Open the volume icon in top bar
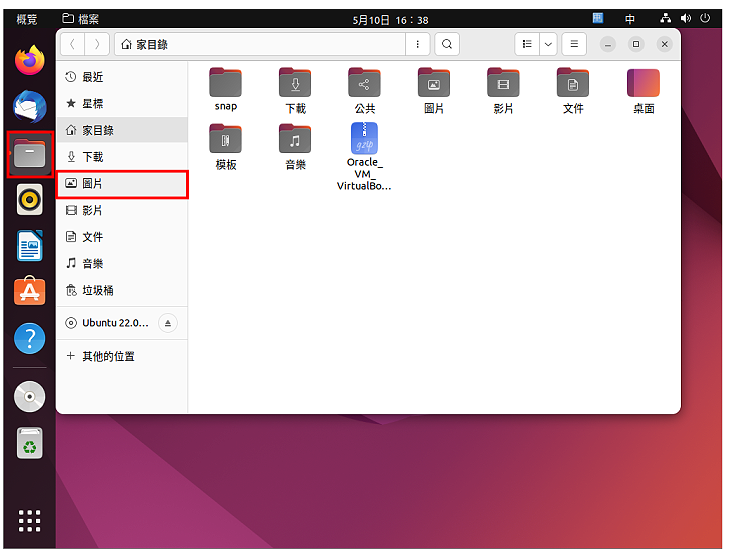Viewport: 740px width, 559px height. coord(686,18)
